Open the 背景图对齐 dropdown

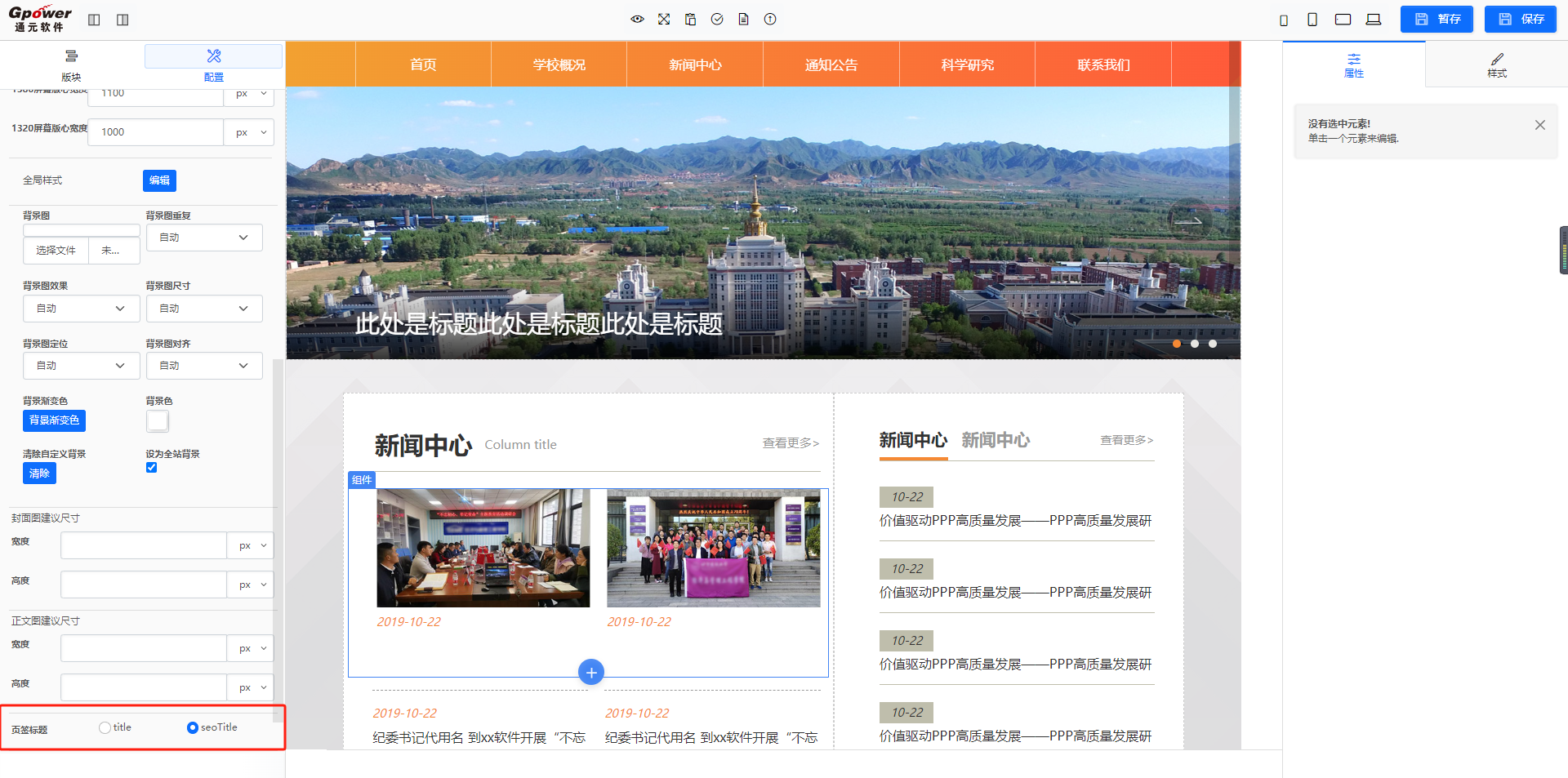(204, 366)
